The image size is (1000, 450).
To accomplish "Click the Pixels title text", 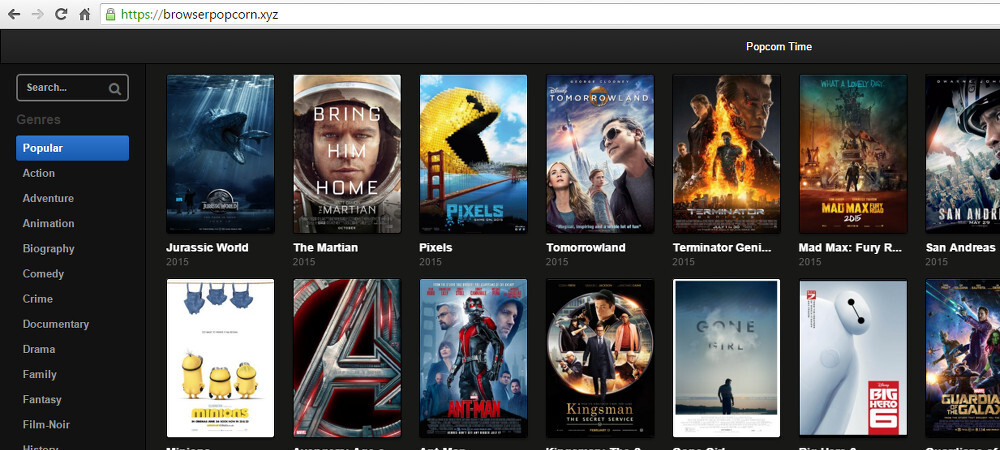I will pyautogui.click(x=436, y=247).
